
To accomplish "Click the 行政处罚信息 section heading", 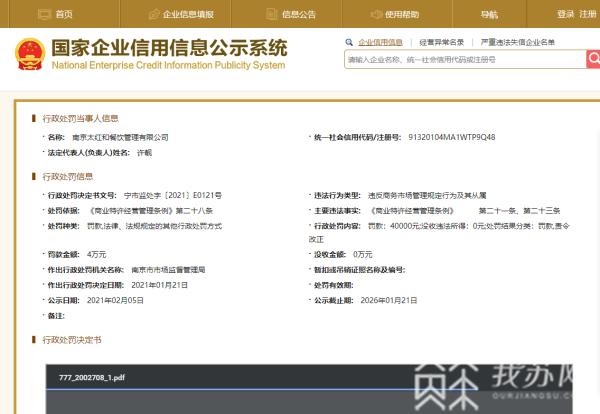I will (68, 177).
